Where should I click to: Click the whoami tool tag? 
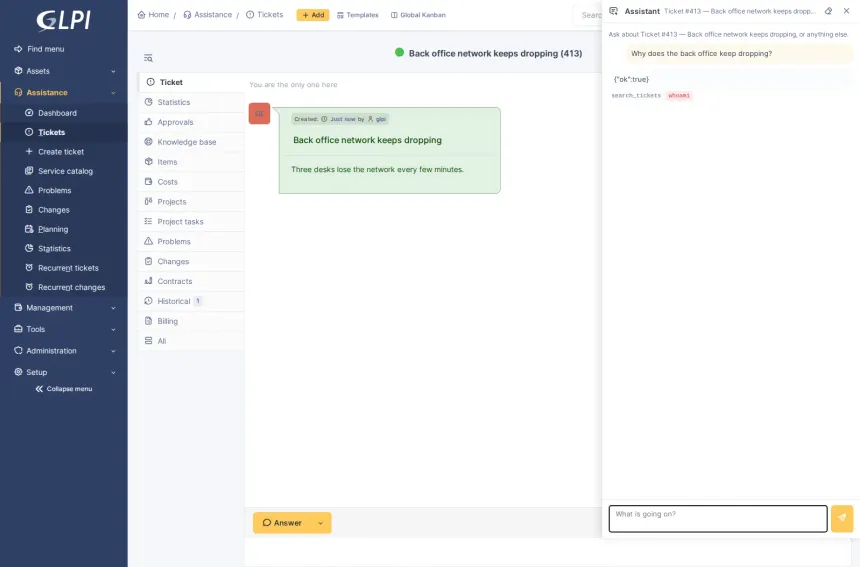(679, 95)
